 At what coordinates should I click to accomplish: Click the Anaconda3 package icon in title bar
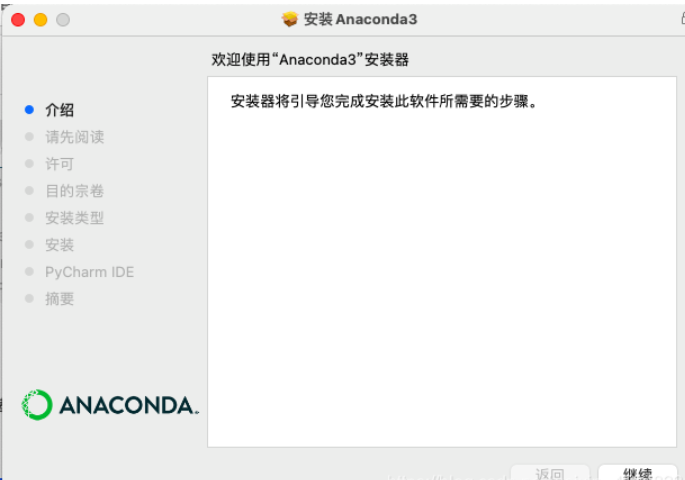coord(290,19)
